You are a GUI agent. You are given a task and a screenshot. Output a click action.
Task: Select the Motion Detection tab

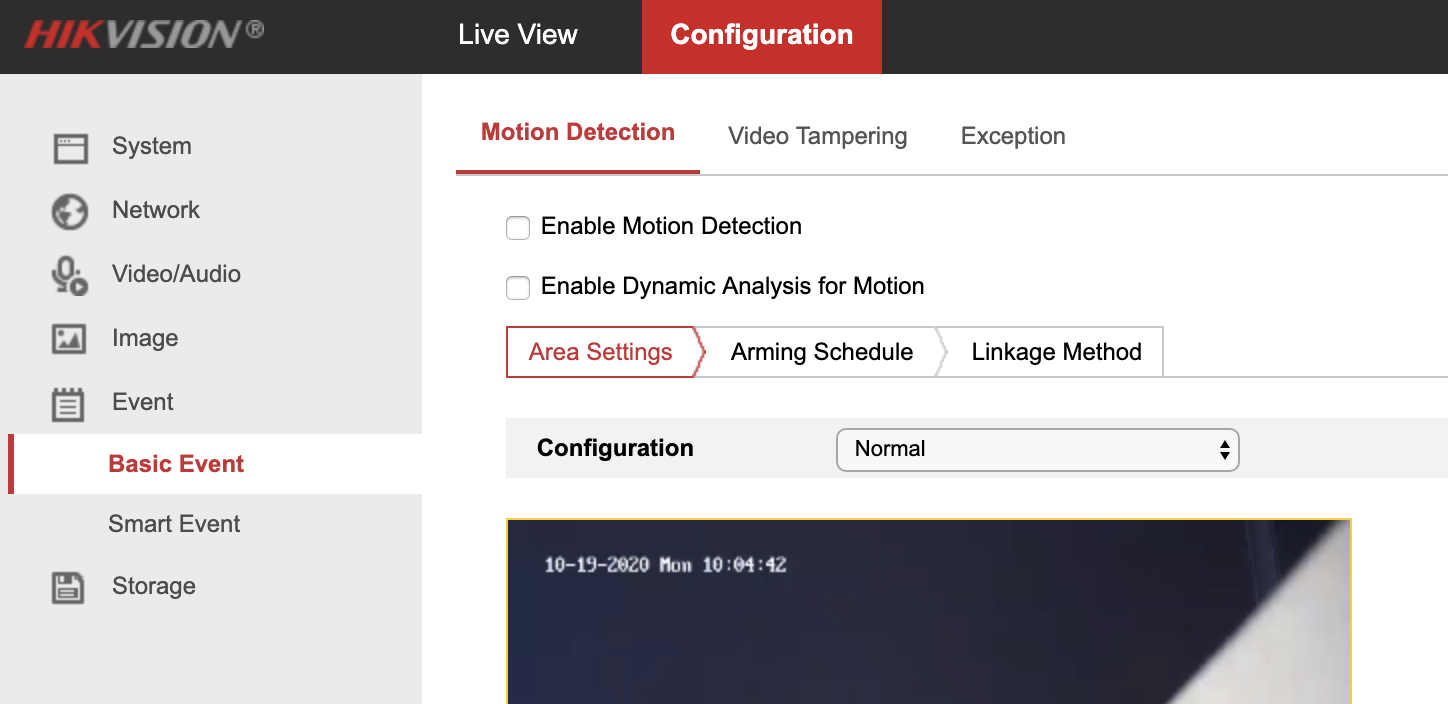577,131
